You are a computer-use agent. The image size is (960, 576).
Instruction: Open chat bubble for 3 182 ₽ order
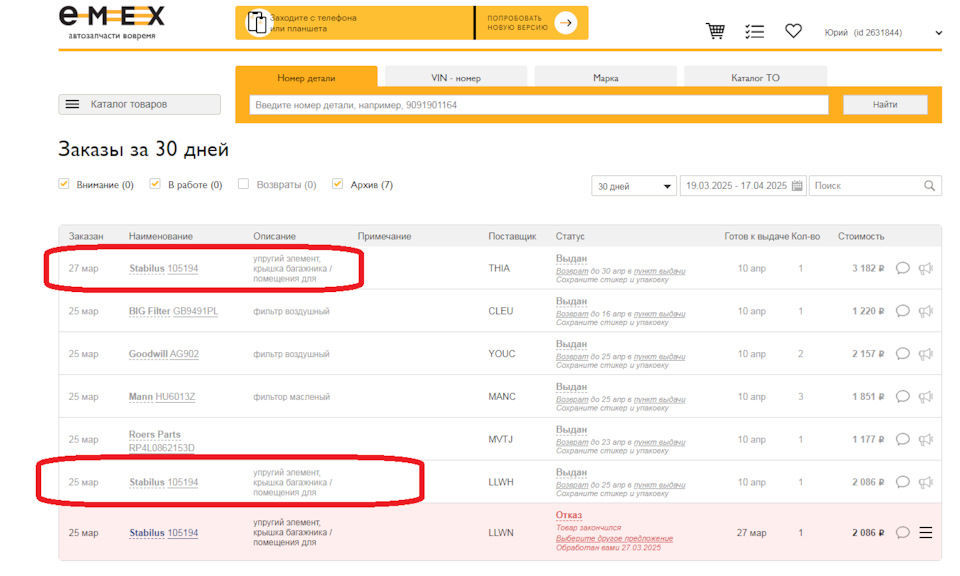[x=902, y=268]
